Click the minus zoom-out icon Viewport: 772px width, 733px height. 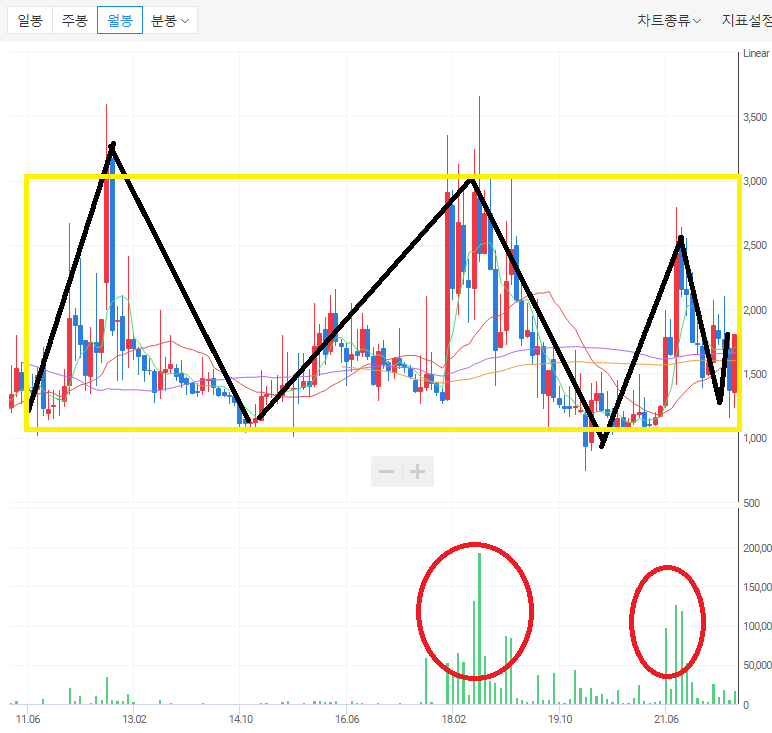386,472
